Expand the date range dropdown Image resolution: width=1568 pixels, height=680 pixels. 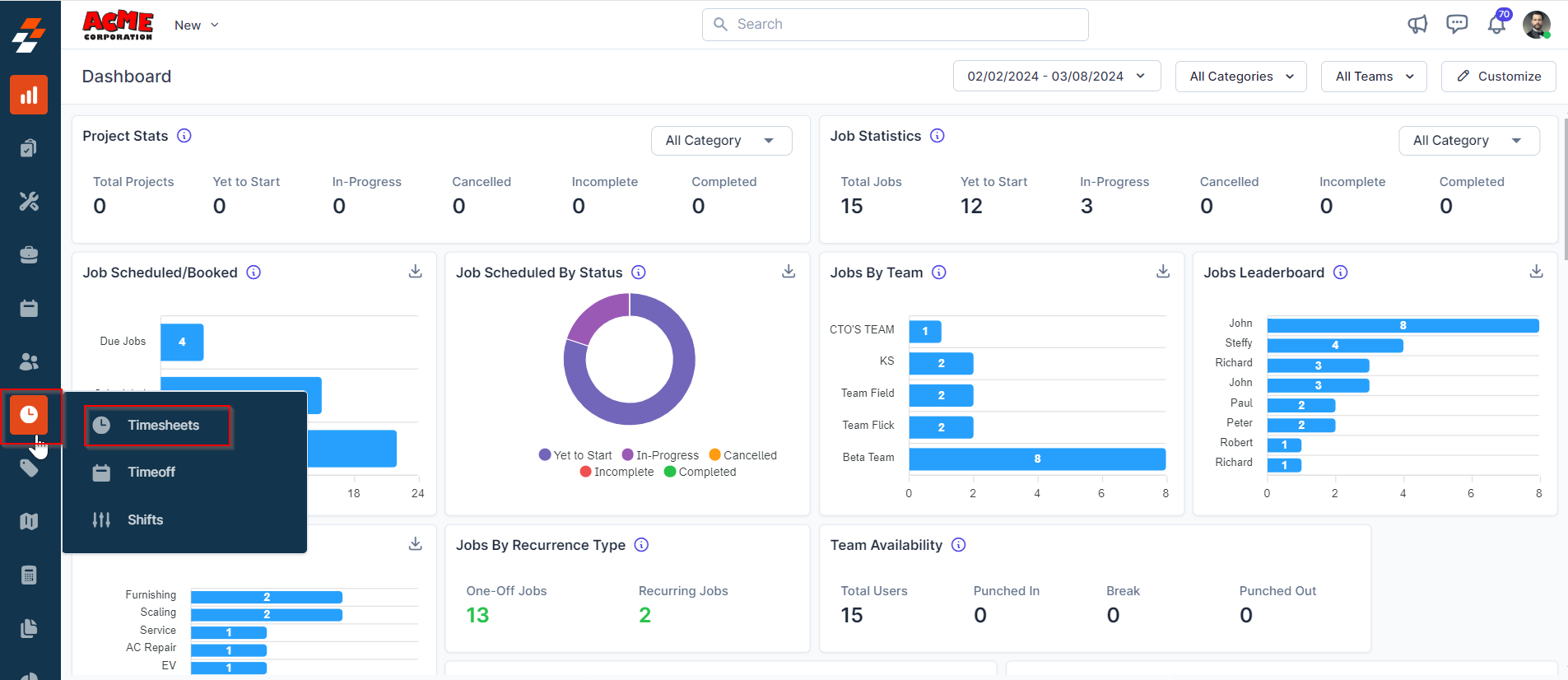pos(1056,77)
